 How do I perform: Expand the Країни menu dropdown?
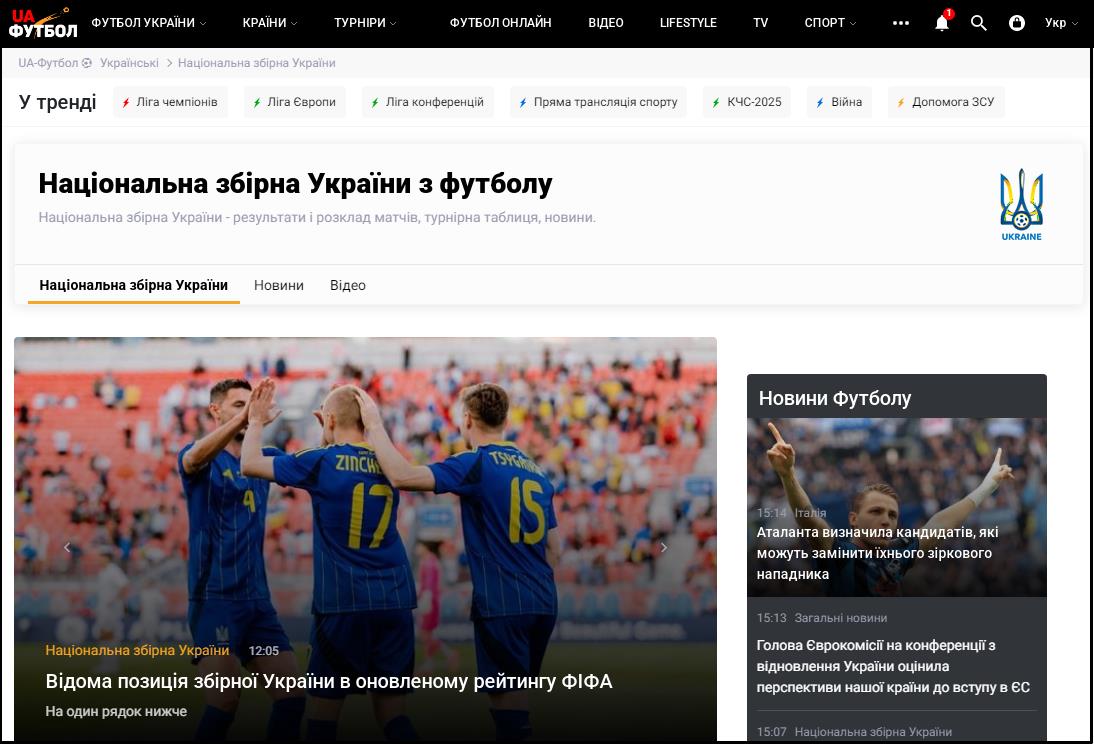pyautogui.click(x=270, y=23)
